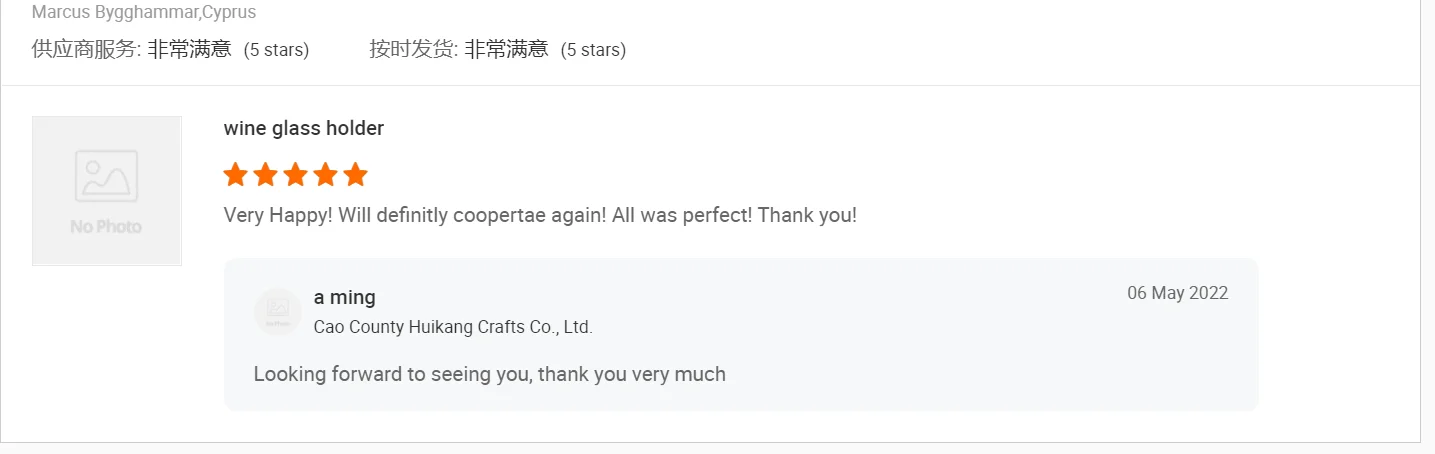
Task: Open the wine glass holder product title
Action: (x=304, y=128)
